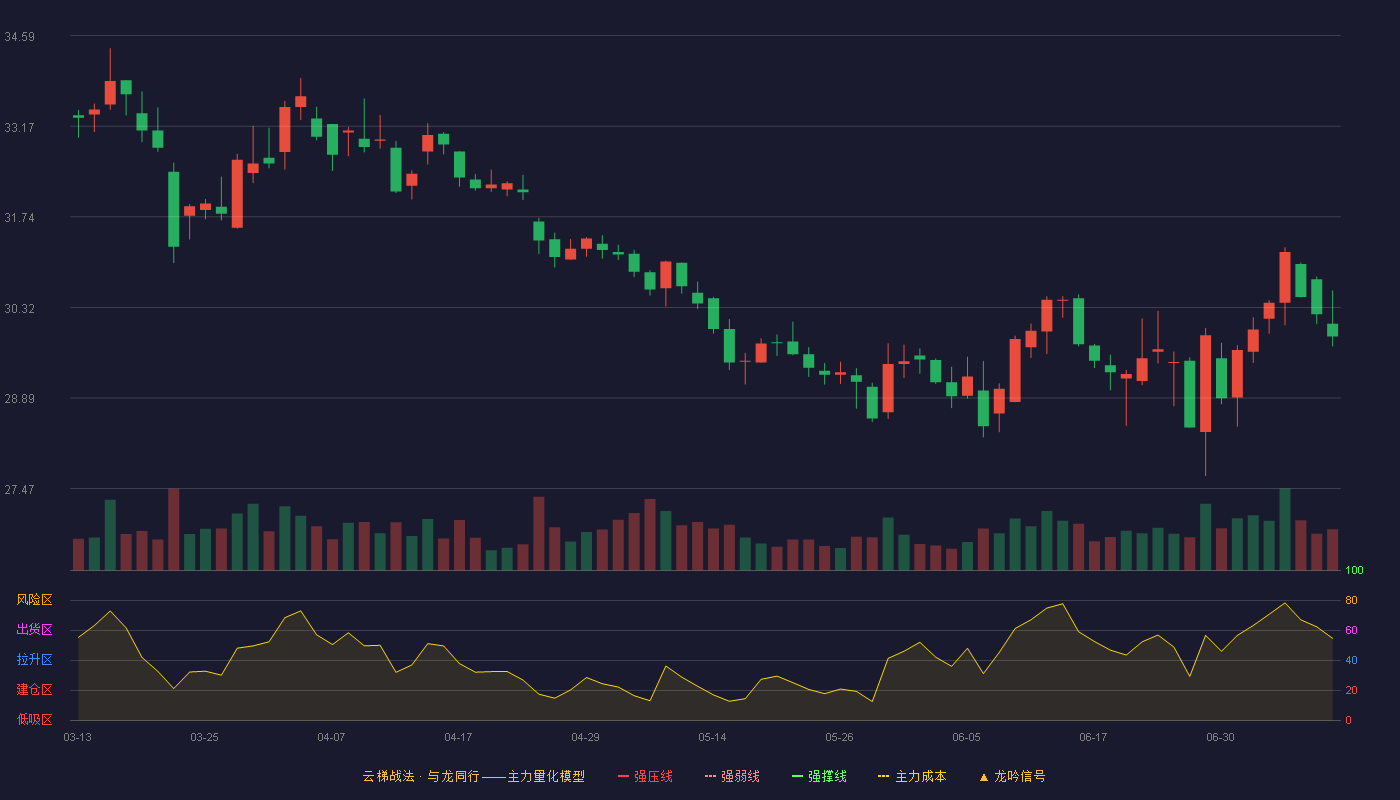1400x800 pixels.
Task: Click the 80 indicator scale value
Action: [1351, 600]
